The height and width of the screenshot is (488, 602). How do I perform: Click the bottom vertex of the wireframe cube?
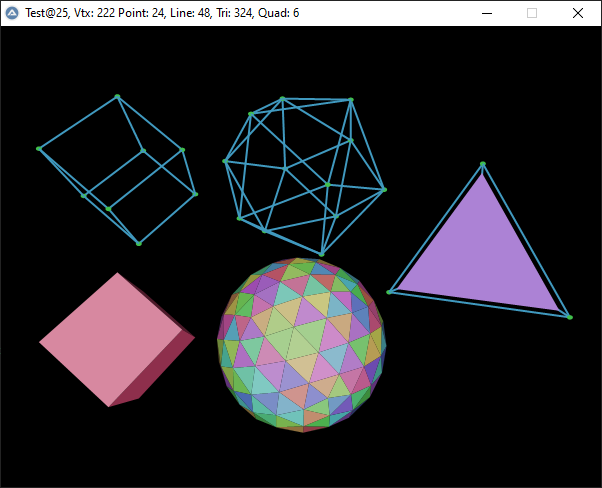(x=138, y=243)
